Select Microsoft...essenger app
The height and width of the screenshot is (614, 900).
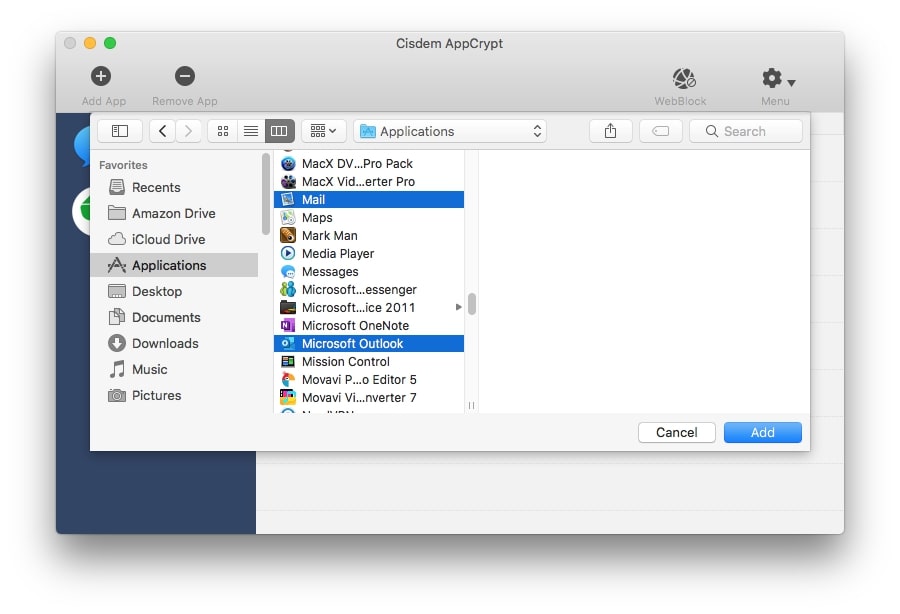coord(369,289)
